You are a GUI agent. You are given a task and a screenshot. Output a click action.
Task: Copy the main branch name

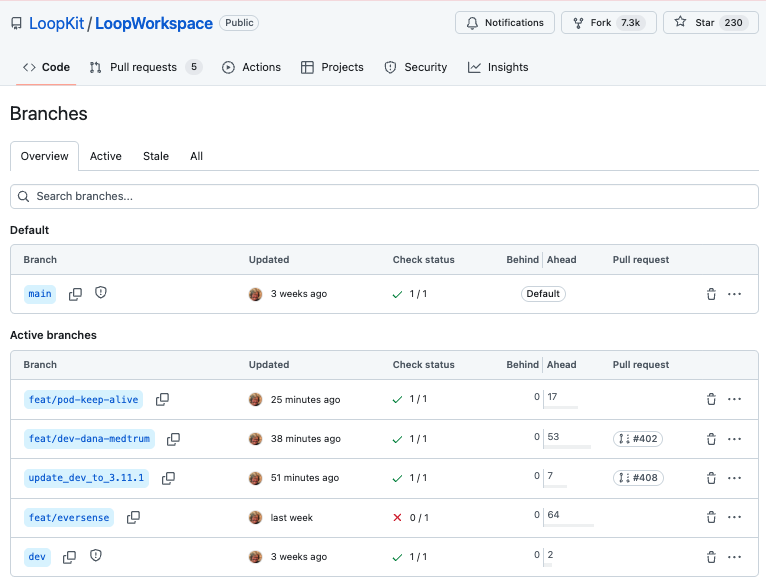click(x=75, y=294)
